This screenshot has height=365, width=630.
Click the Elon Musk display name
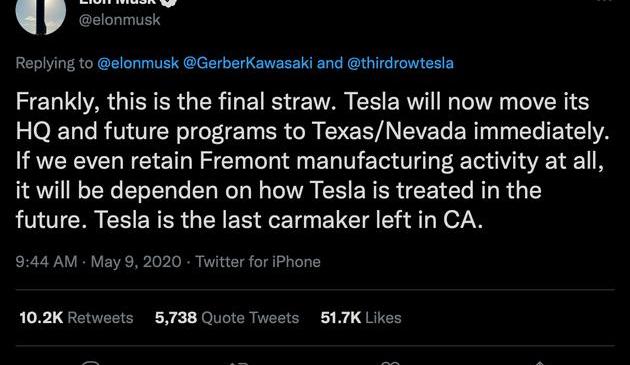[117, 2]
